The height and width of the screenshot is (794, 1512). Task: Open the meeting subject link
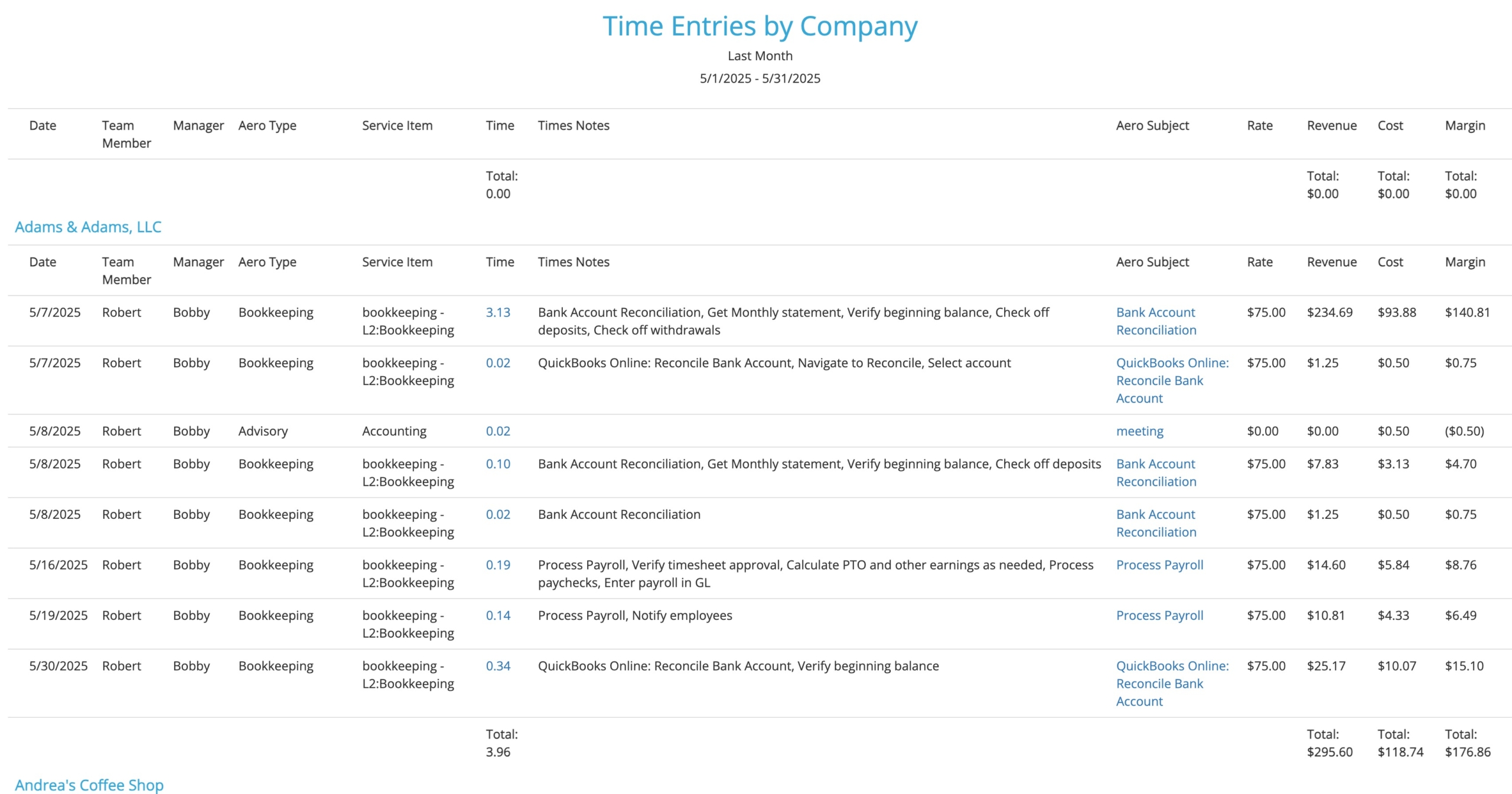click(1139, 431)
